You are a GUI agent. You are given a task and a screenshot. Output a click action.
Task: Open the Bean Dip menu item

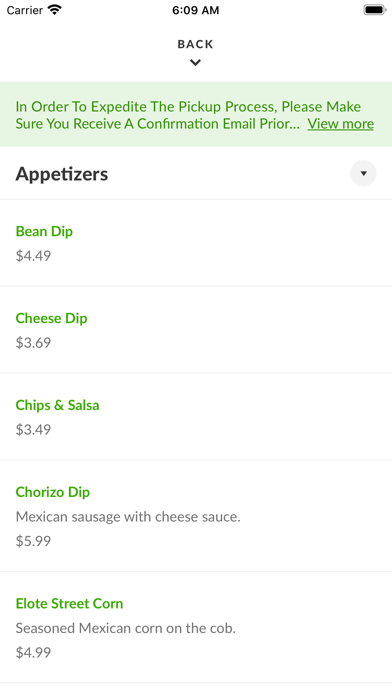coord(196,243)
